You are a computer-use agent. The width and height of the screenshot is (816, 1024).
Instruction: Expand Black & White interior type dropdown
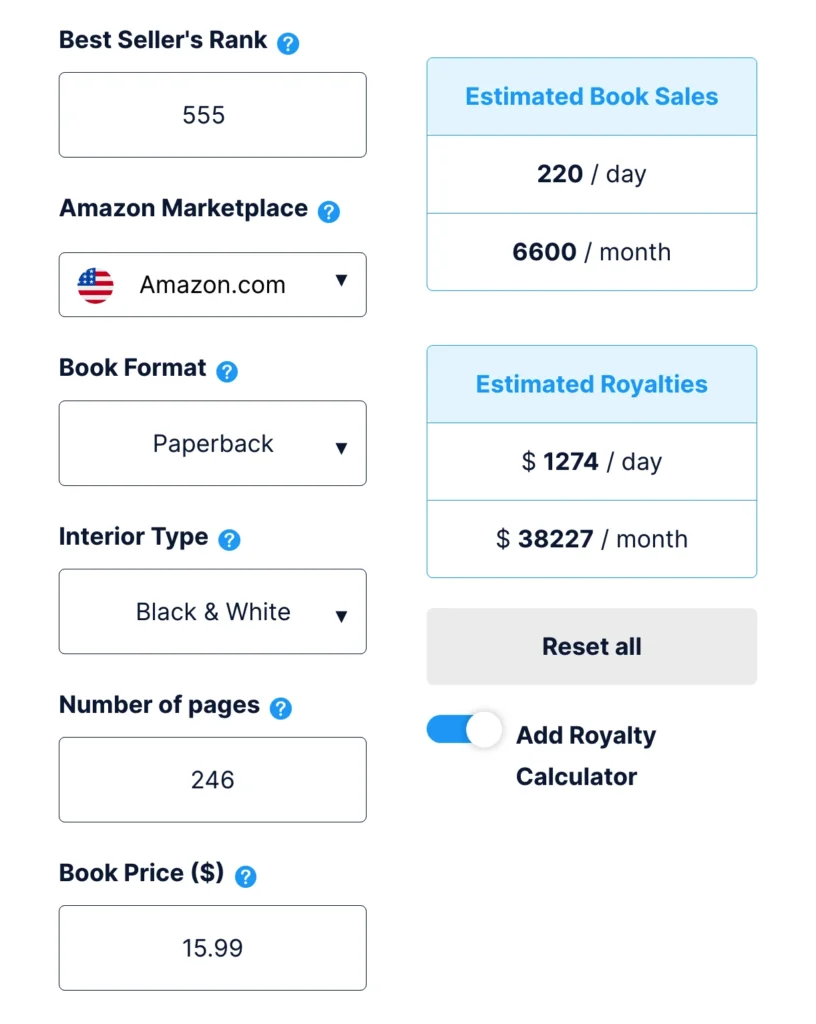tap(213, 612)
